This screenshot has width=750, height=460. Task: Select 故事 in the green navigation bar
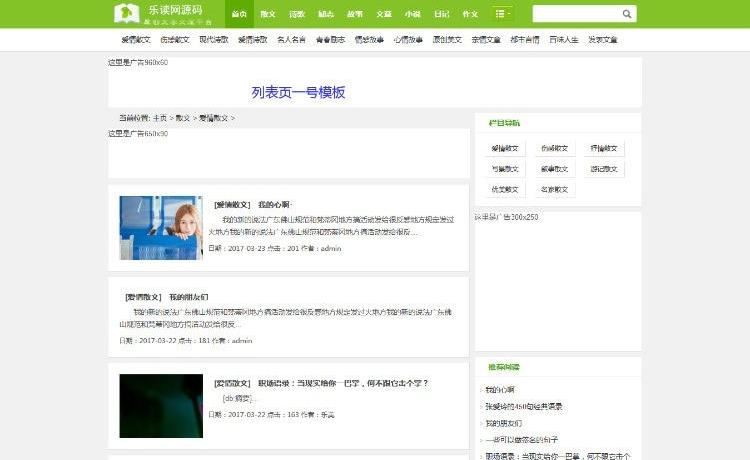[355, 14]
